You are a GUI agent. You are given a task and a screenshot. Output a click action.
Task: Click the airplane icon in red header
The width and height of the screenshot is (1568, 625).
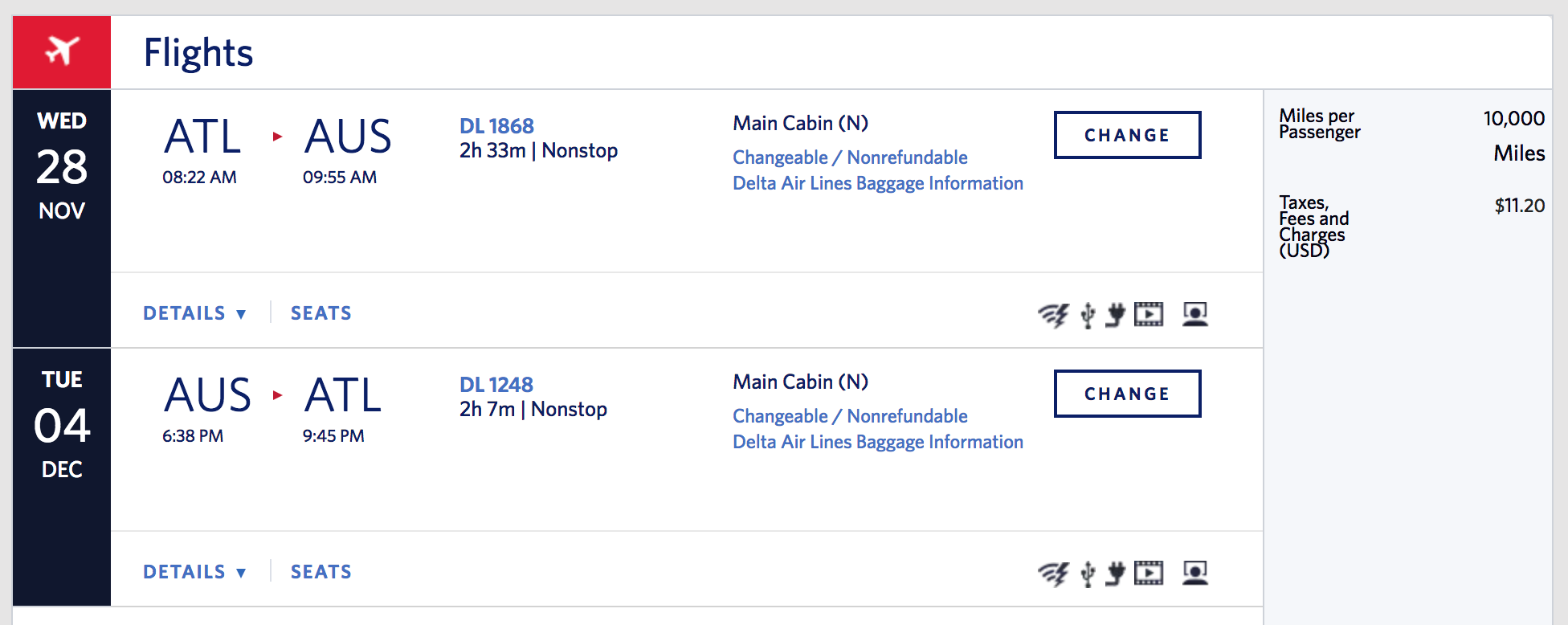[62, 51]
